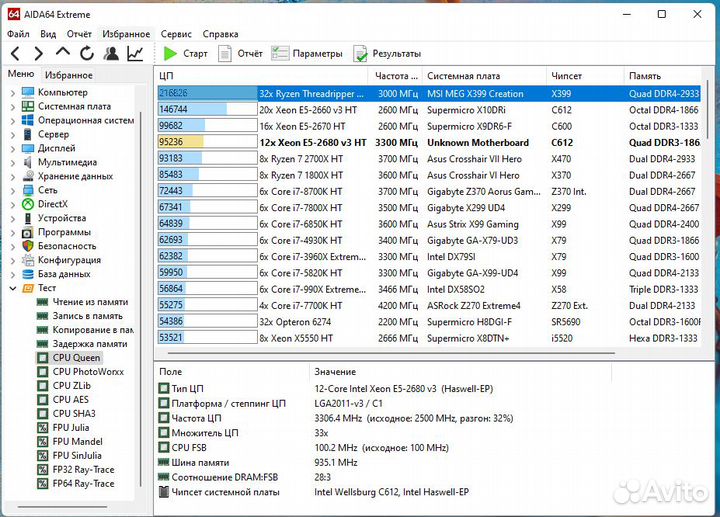This screenshot has width=720, height=517.
Task: Collapse the Тест tree node
Action: (12, 288)
